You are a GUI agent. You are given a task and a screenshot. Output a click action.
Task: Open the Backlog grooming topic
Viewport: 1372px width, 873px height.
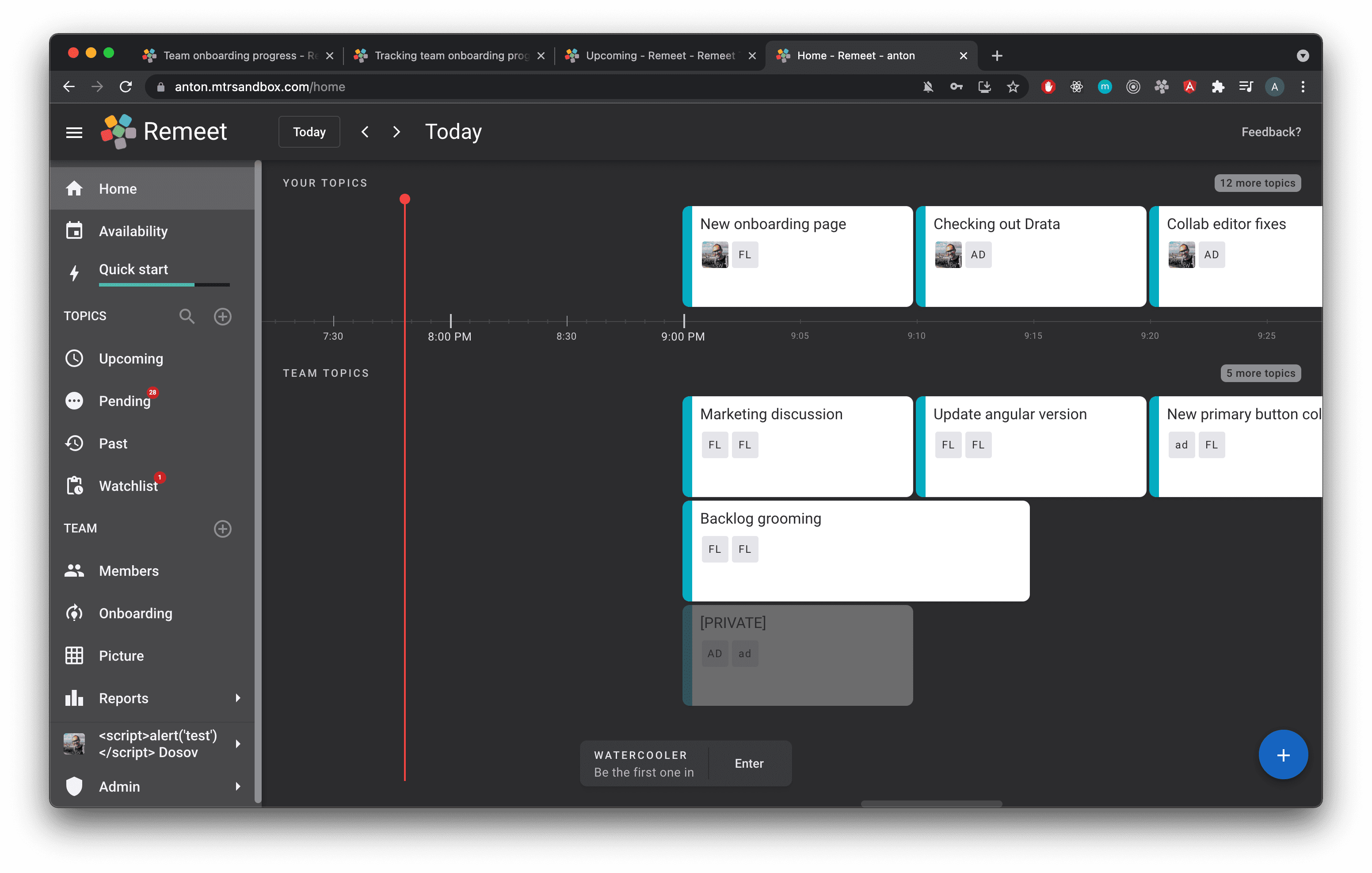coord(856,551)
